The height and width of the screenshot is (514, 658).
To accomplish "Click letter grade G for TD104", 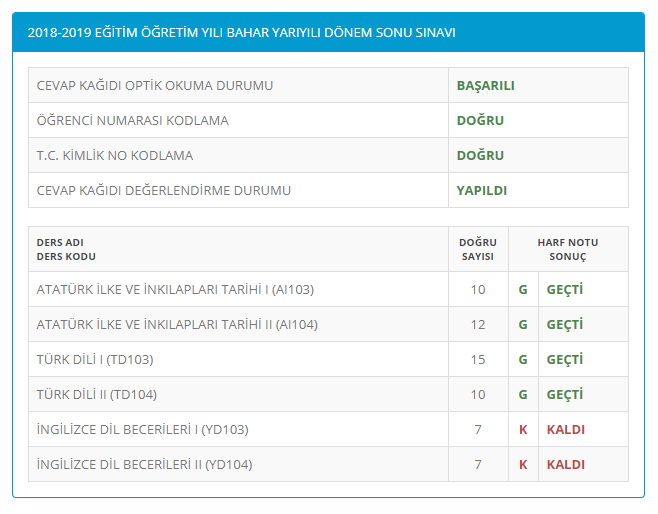I will (523, 394).
